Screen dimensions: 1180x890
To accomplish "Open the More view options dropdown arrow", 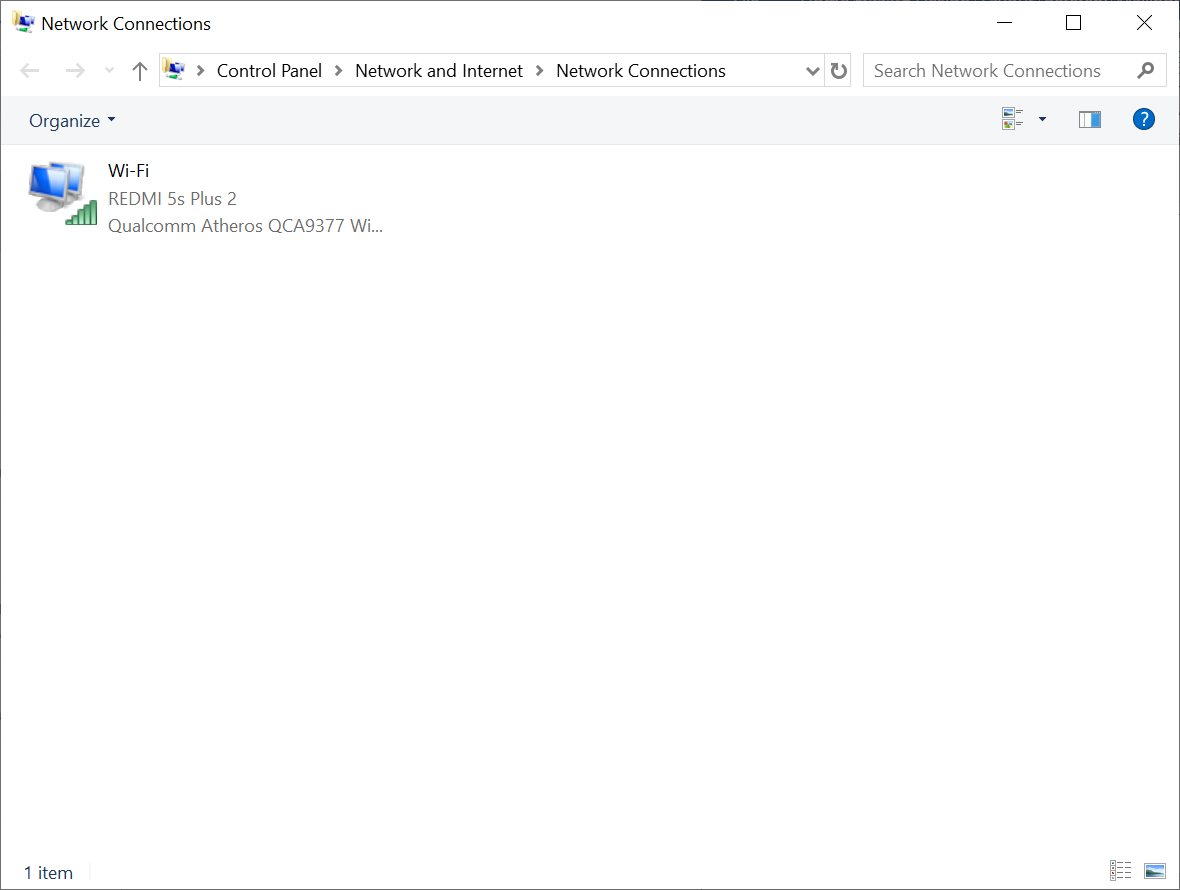I will point(1042,120).
